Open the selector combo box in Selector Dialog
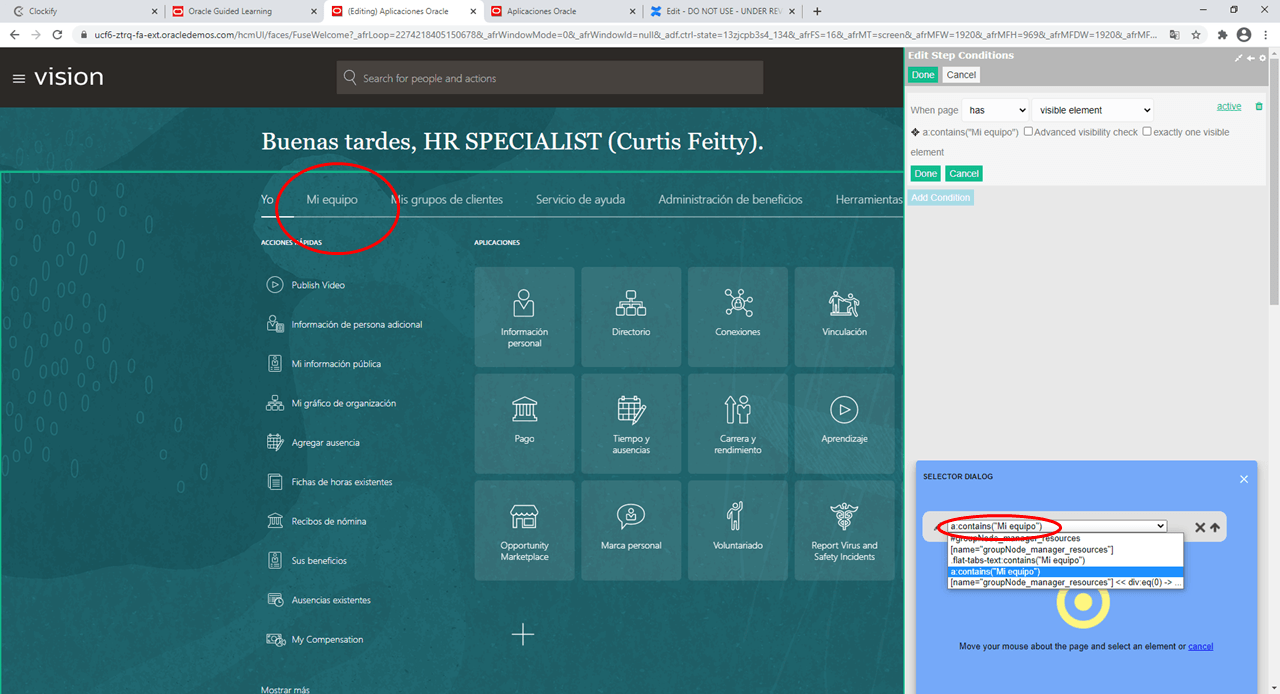 pos(1057,527)
